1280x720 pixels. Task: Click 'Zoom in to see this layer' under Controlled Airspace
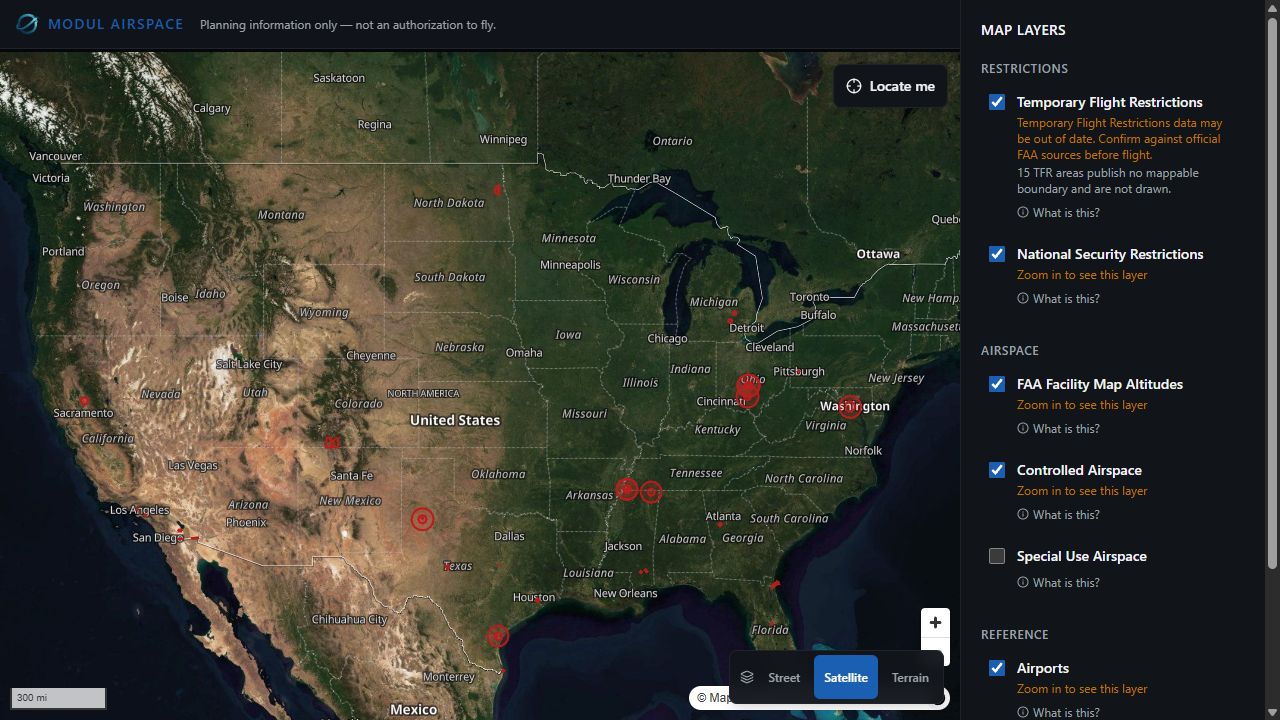(x=1082, y=491)
